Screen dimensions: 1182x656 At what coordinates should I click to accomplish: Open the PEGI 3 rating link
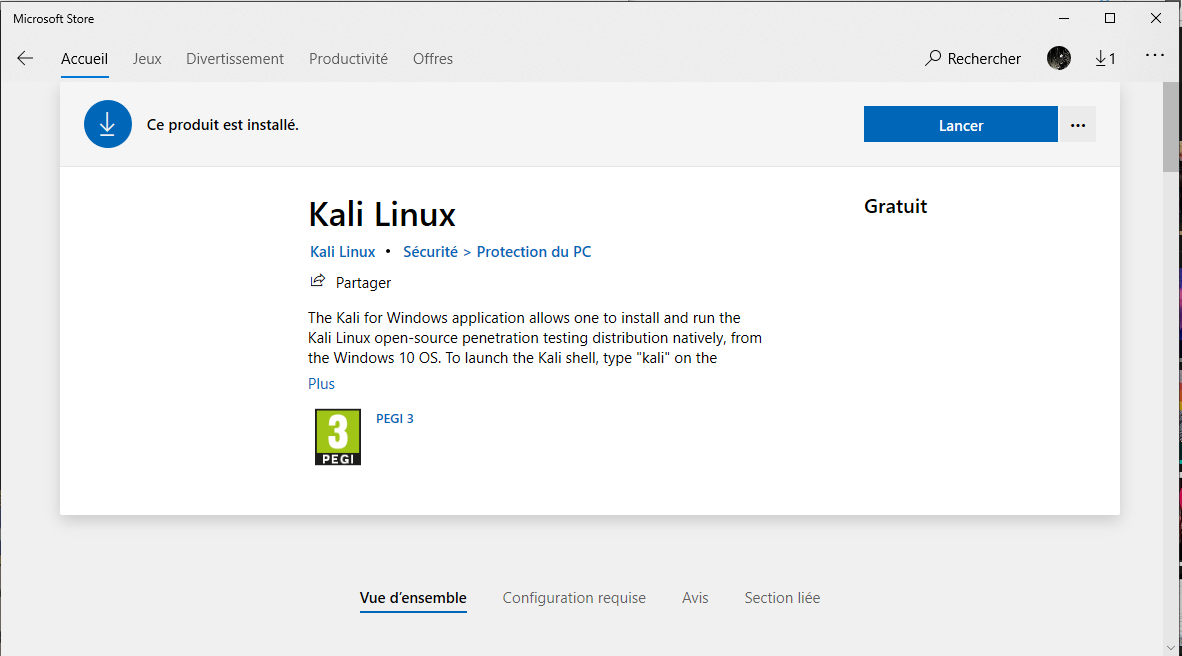pos(395,418)
